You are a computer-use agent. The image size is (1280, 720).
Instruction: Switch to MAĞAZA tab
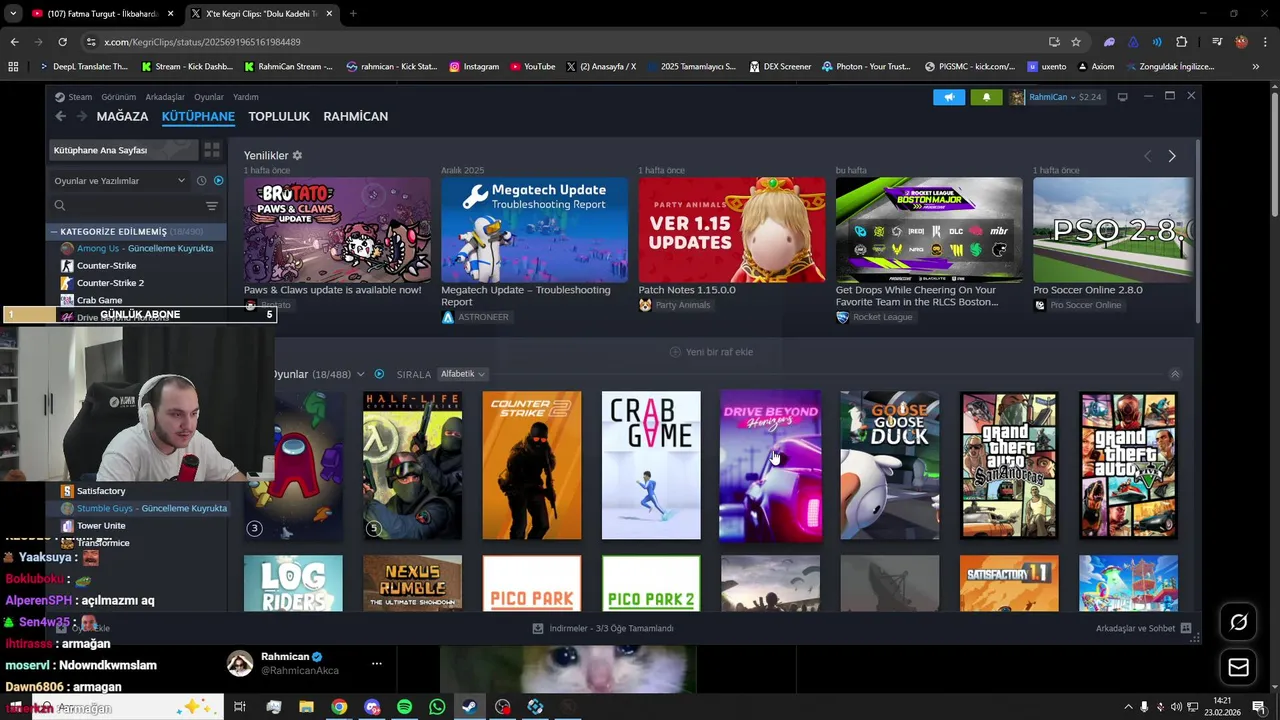point(122,116)
